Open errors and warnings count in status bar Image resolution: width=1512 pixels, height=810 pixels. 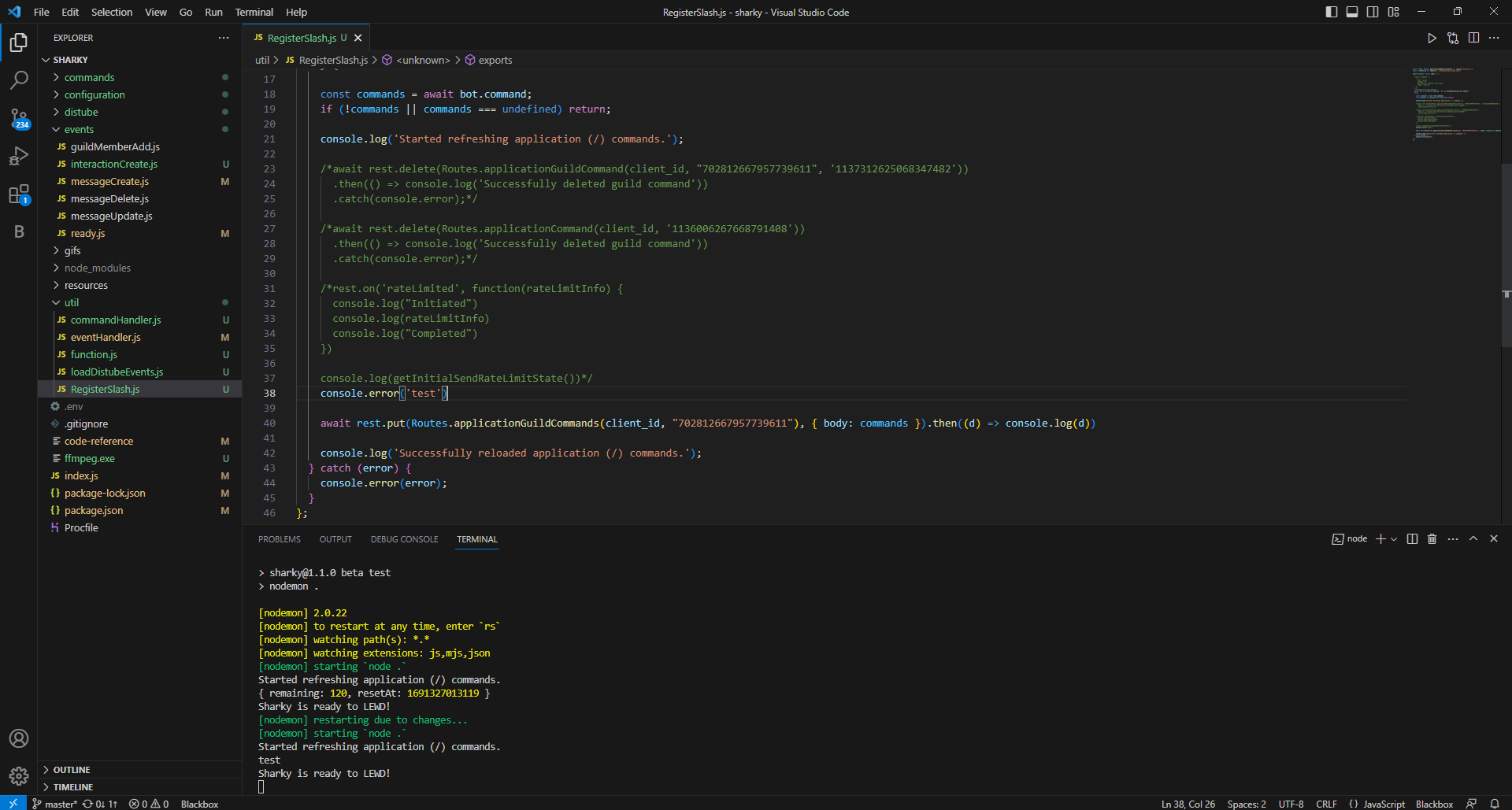pos(149,804)
